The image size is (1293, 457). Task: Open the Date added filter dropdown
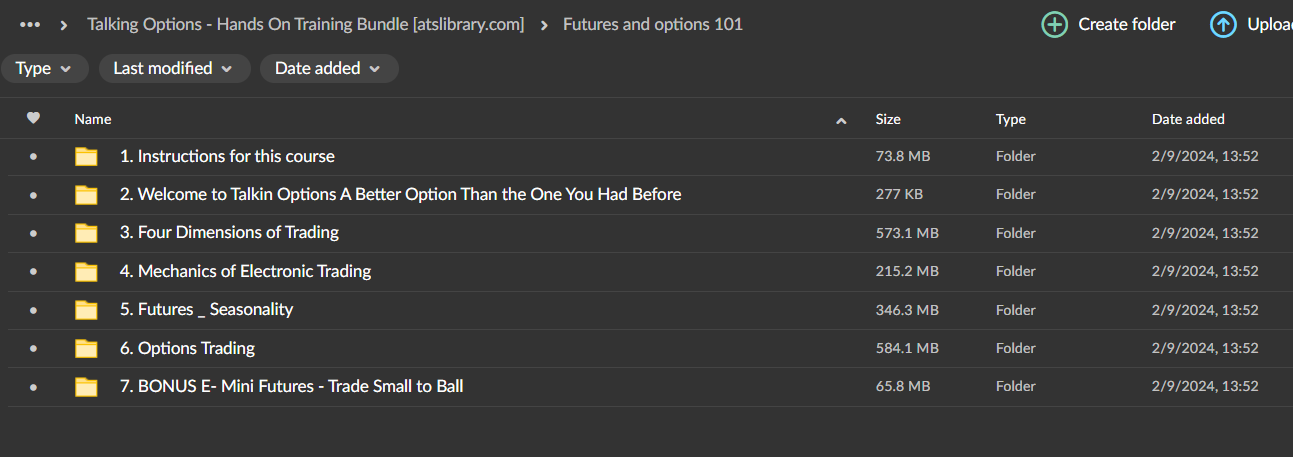point(328,69)
